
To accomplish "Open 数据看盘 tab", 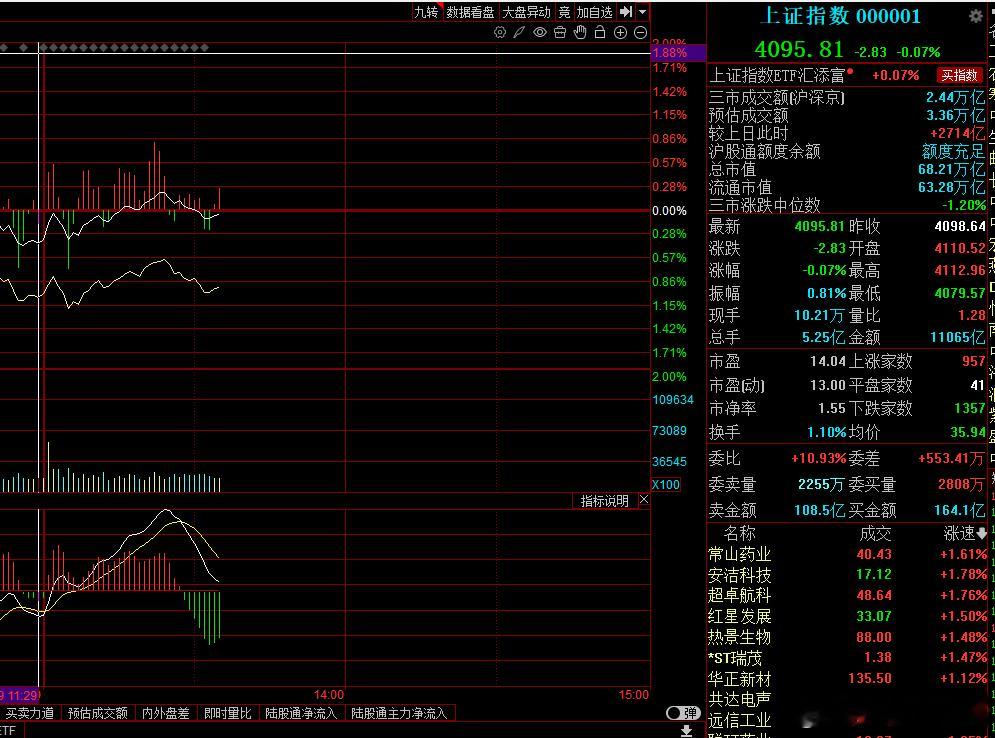I will tap(470, 11).
